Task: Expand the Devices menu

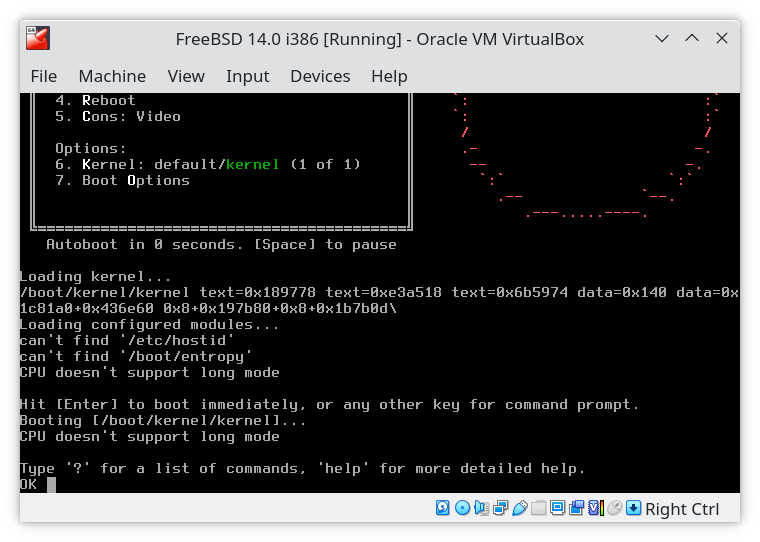Action: point(320,76)
